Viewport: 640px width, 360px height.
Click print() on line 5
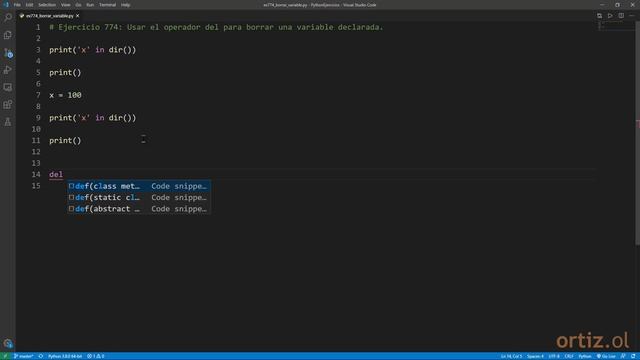65,73
